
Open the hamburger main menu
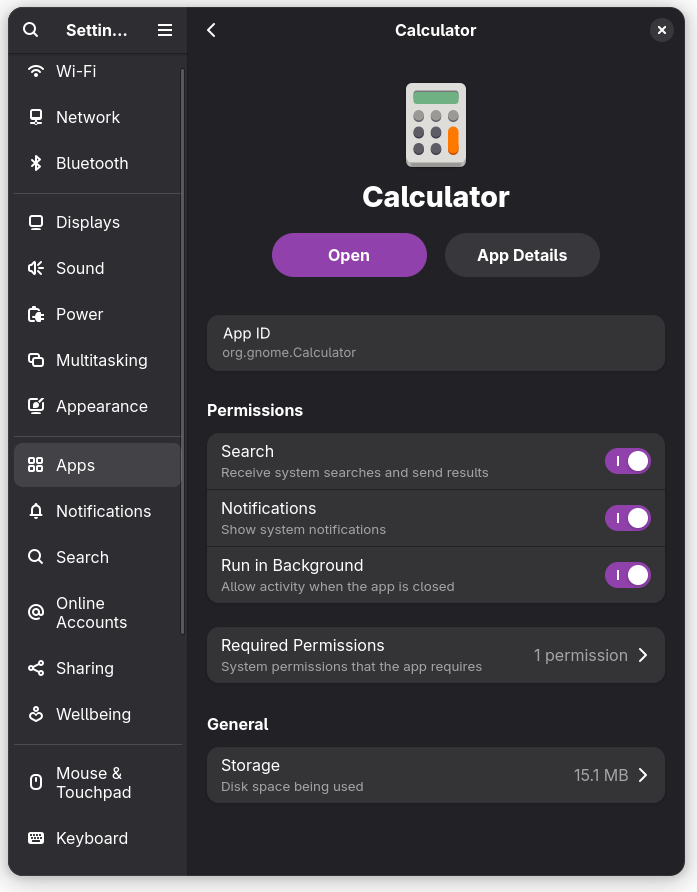point(165,30)
